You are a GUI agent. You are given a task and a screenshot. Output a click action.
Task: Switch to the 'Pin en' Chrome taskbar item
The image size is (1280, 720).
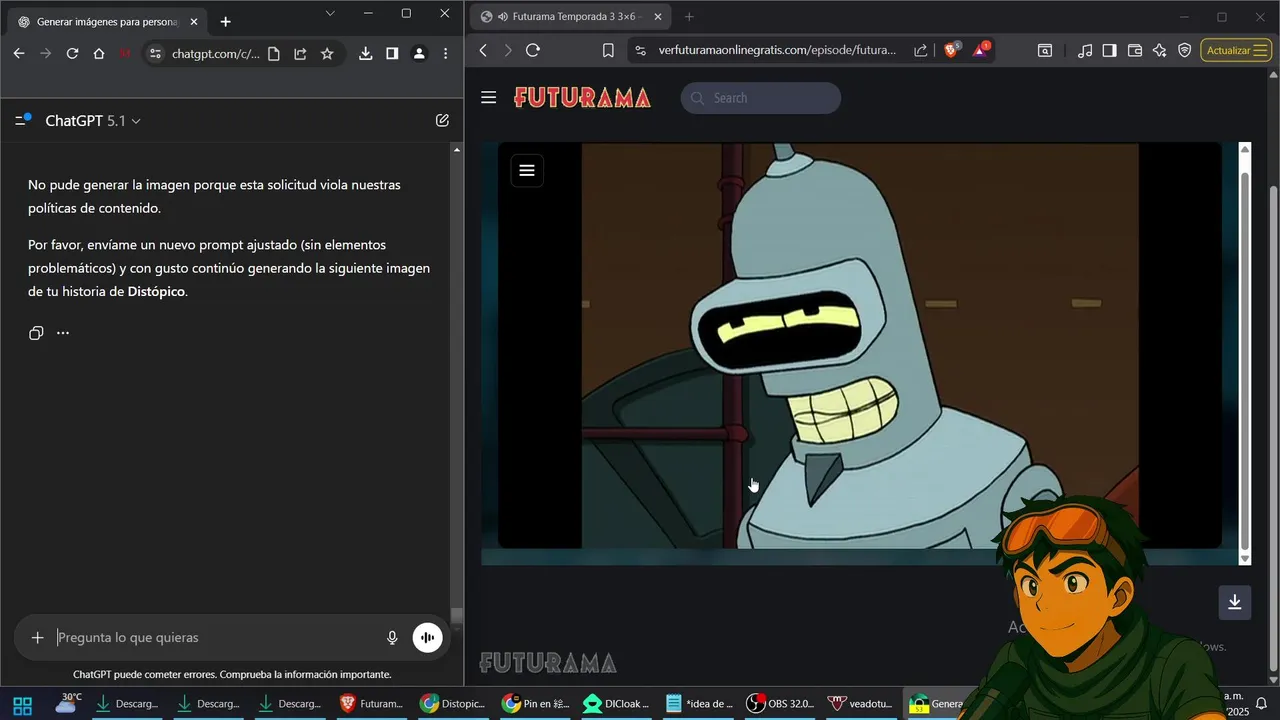click(536, 704)
